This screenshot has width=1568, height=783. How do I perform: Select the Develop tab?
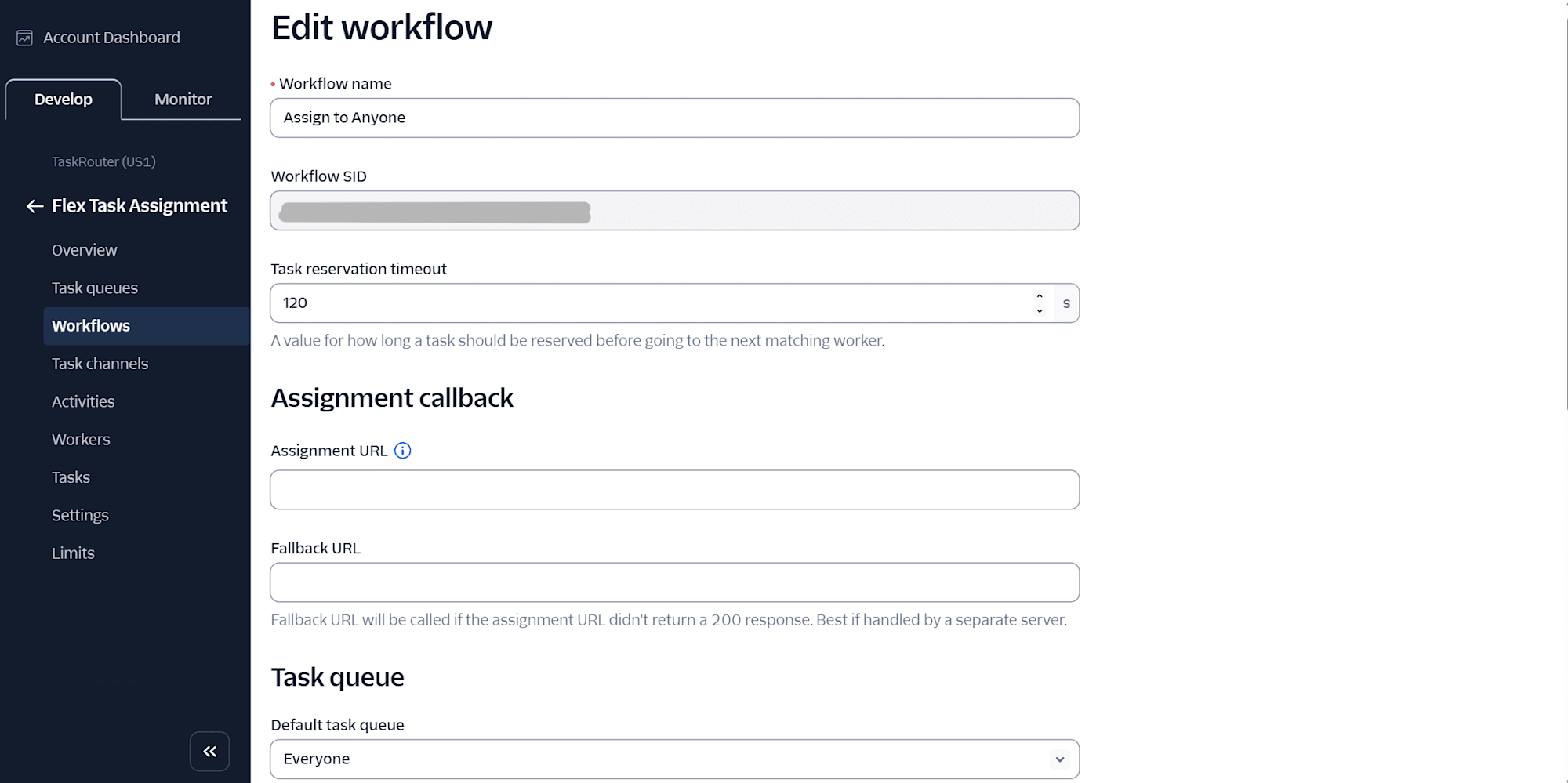coord(63,99)
